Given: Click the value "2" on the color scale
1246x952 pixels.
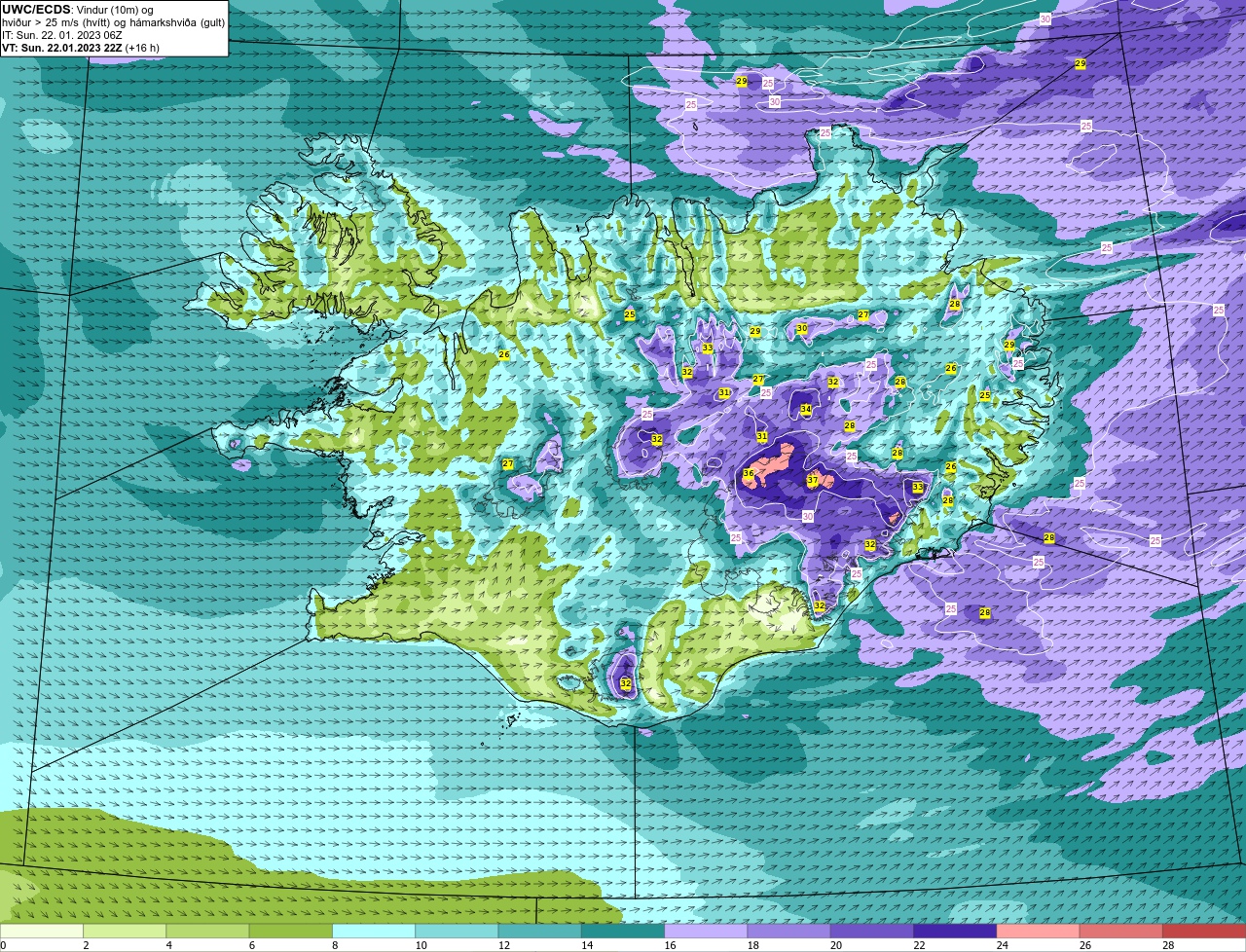Looking at the screenshot, I should point(86,945).
